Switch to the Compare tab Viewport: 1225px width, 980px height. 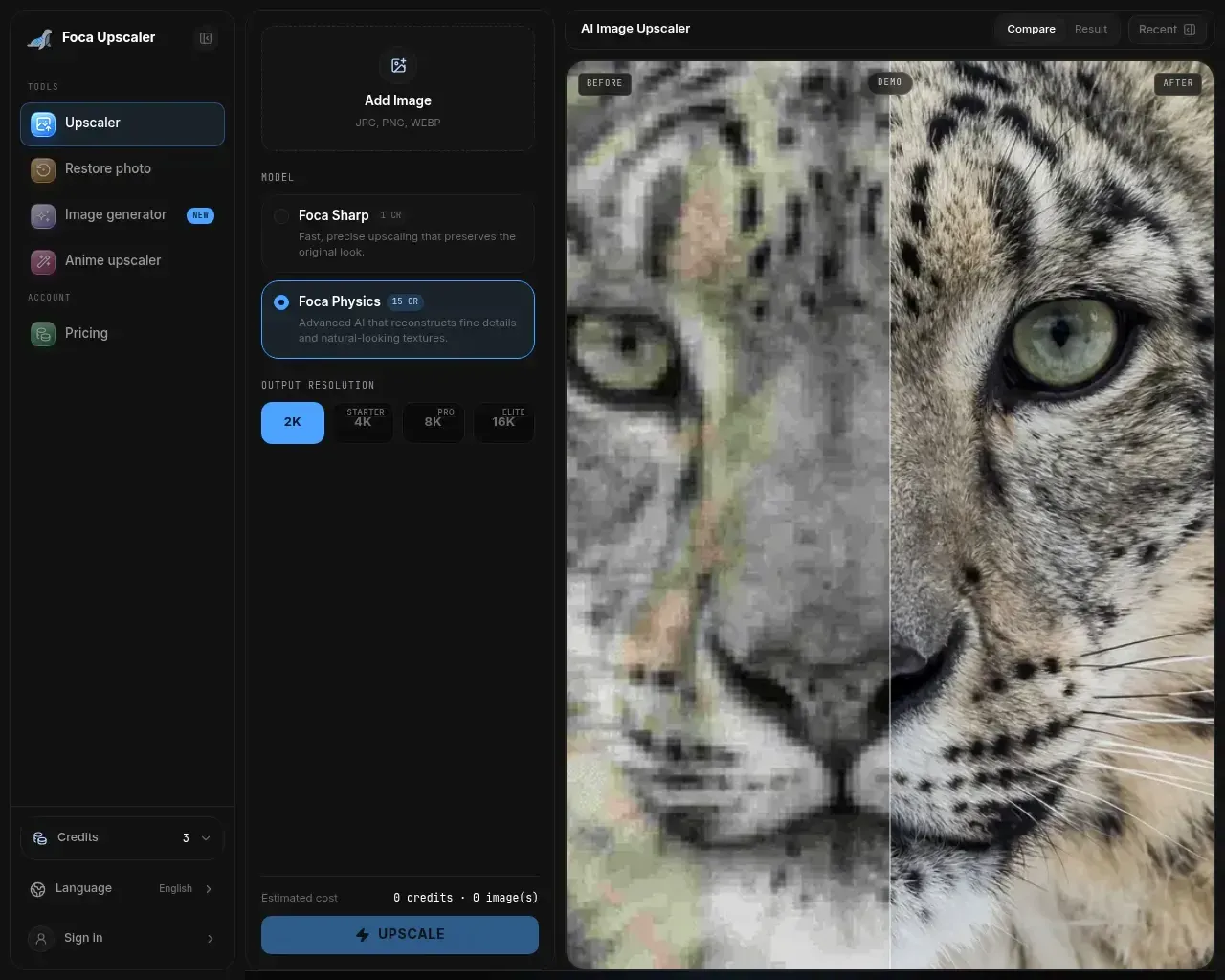(x=1031, y=30)
